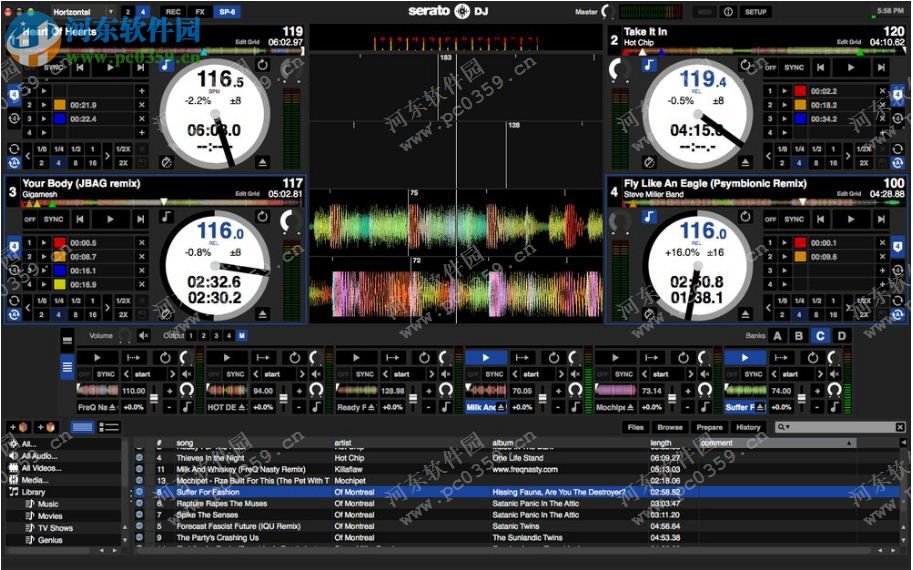Delete cue 00:16.9 on Your Body deck
The height and width of the screenshot is (570, 913).
[x=141, y=285]
